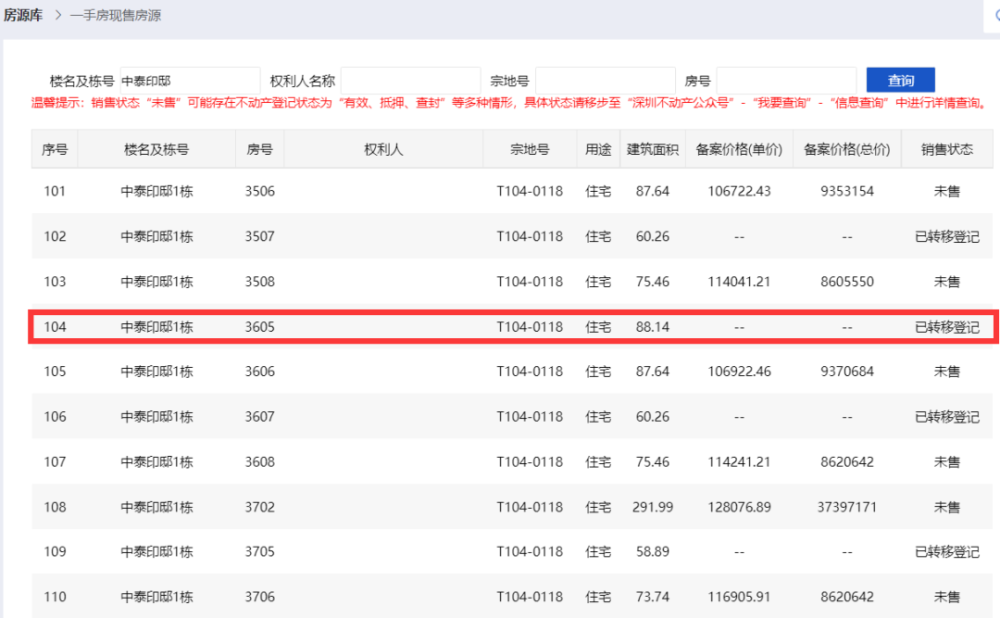Open the 房源库 breadcrumb link

pos(23,15)
